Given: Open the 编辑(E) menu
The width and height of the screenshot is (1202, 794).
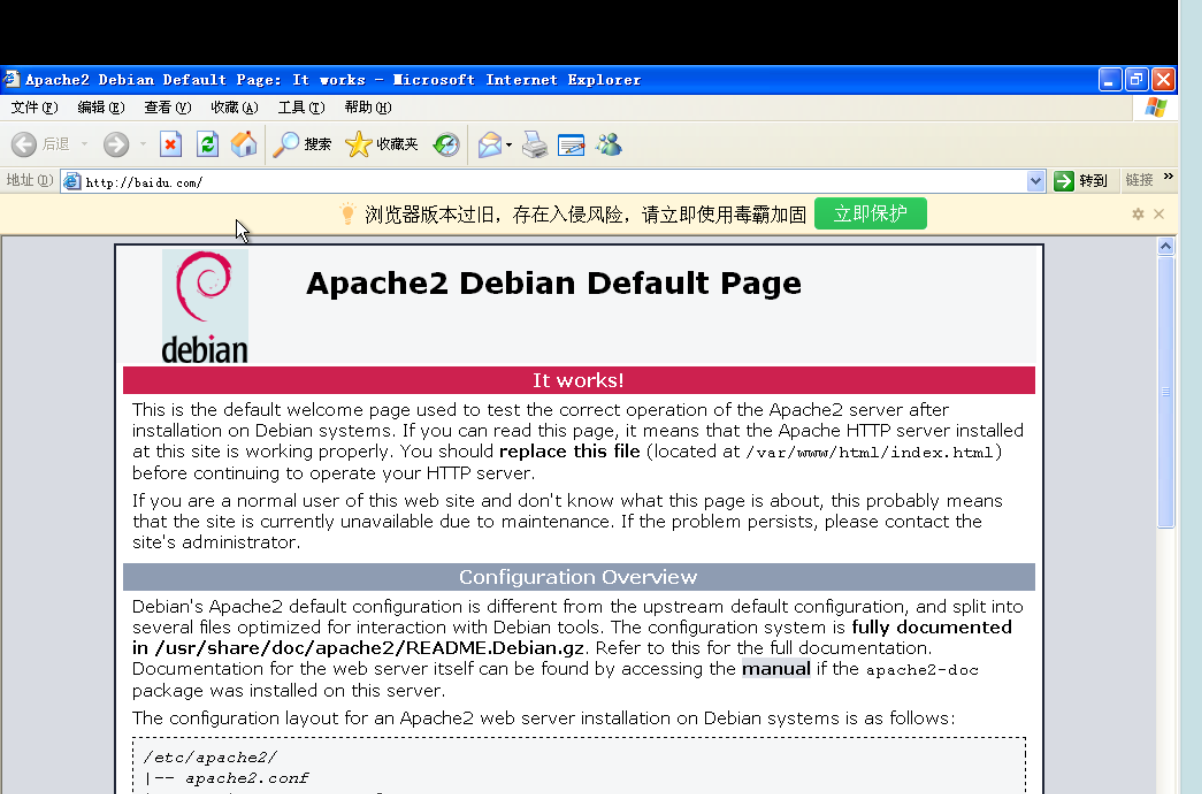Looking at the screenshot, I should [101, 107].
